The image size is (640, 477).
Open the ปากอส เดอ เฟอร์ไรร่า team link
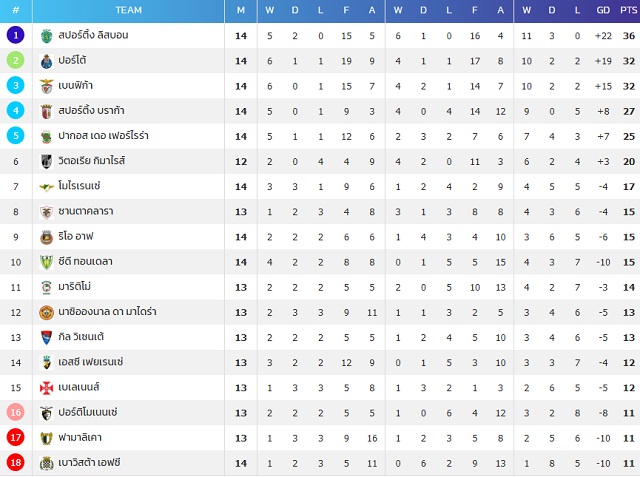103,135
